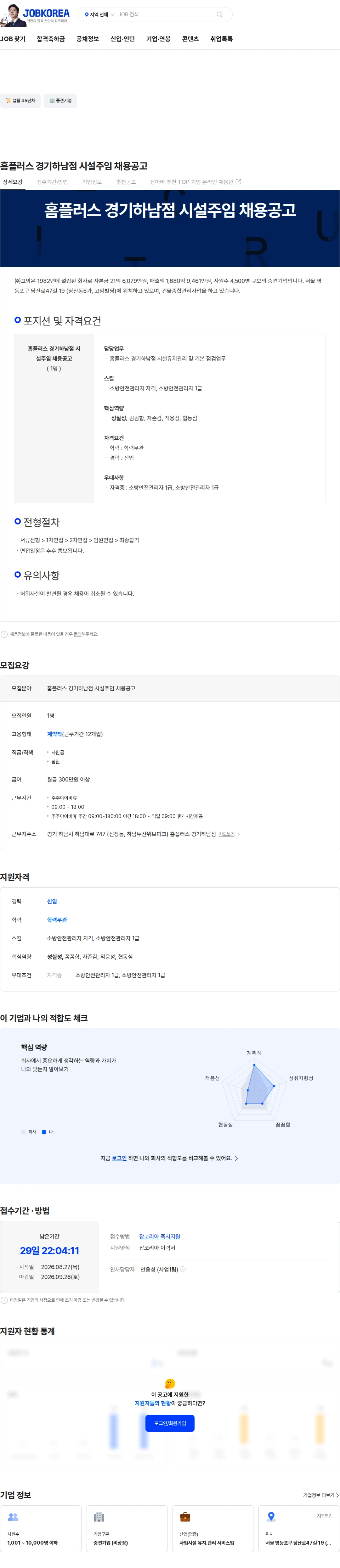Select the 학력무관 education value

(57, 920)
